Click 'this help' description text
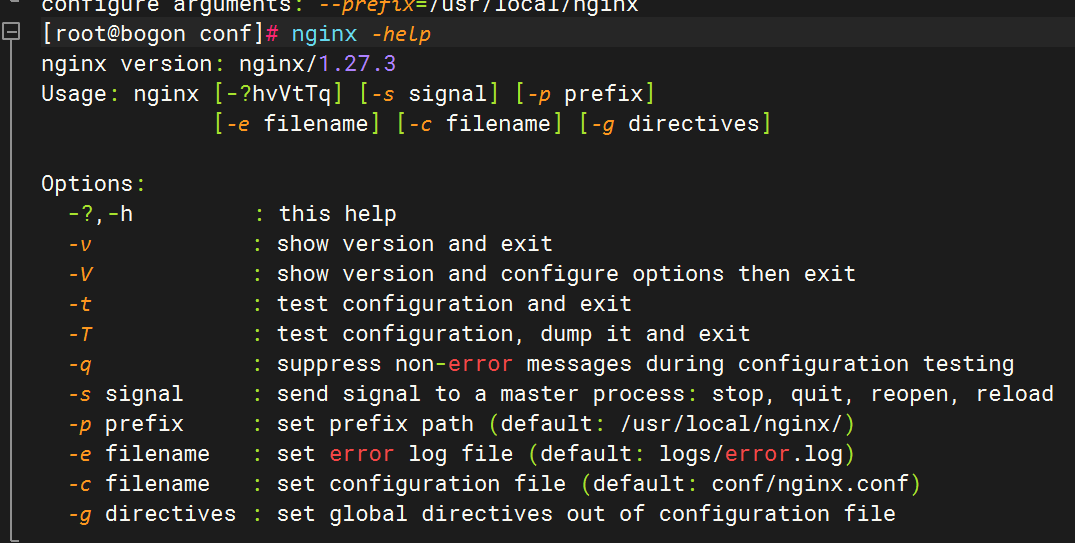 [337, 214]
